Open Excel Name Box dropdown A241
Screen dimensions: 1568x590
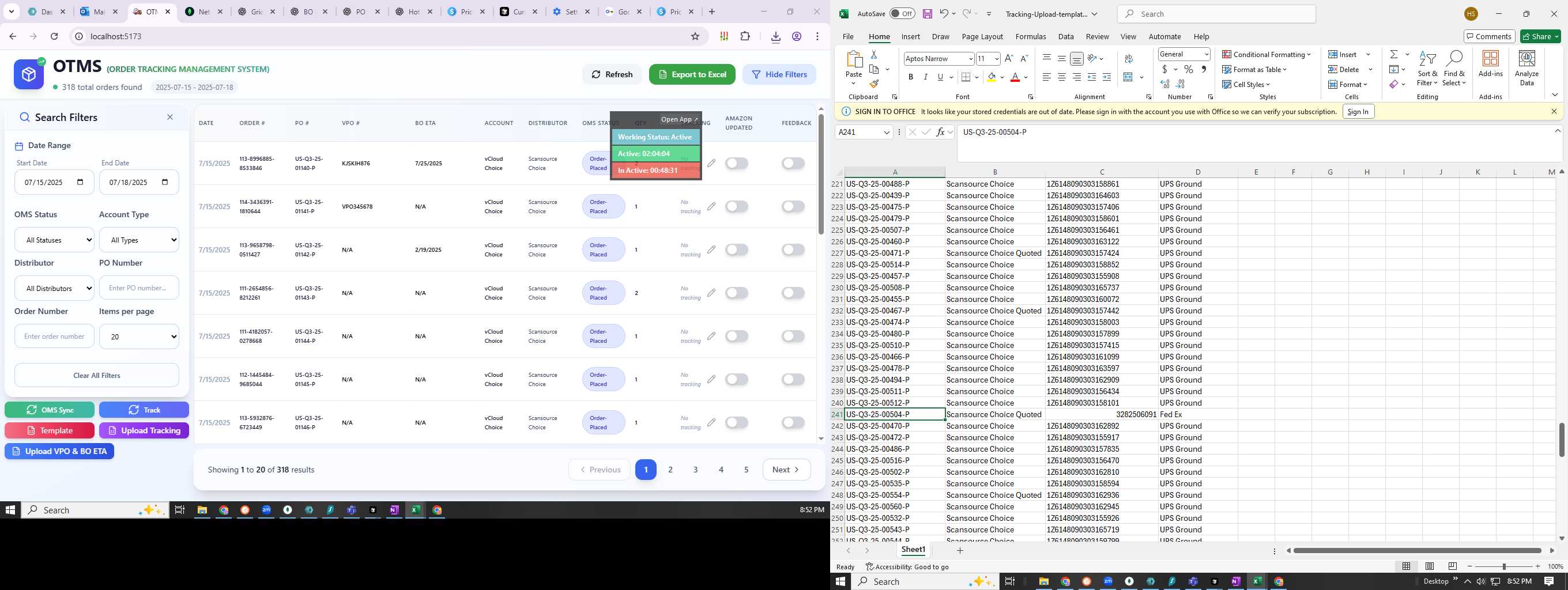886,132
